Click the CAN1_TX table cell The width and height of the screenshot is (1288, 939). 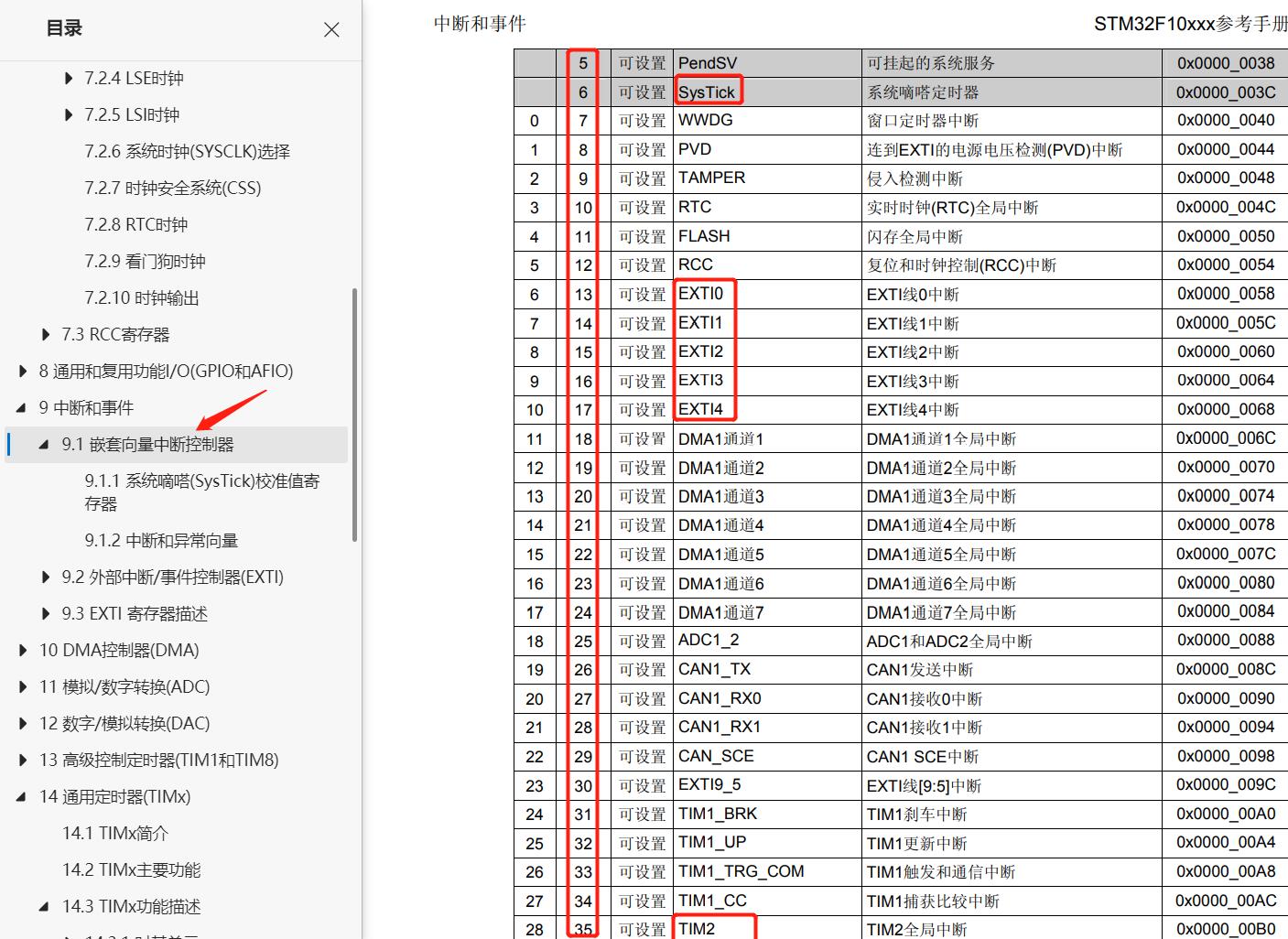point(767,670)
